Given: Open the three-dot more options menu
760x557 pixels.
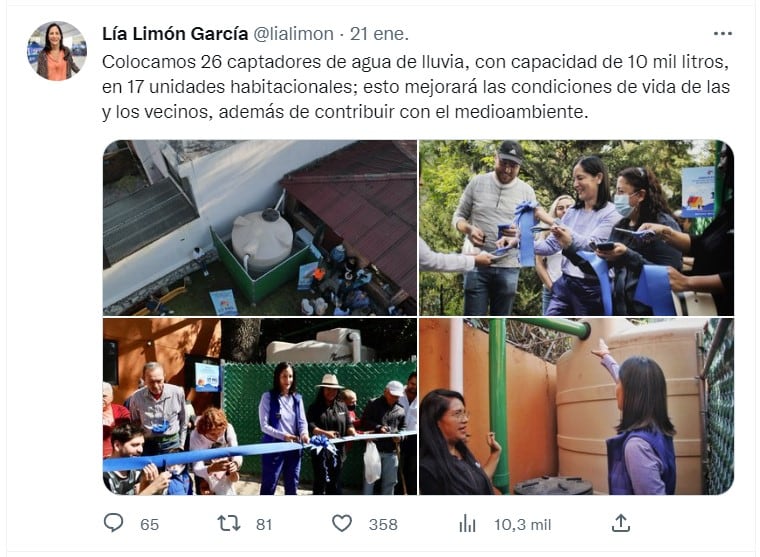Looking at the screenshot, I should click(723, 33).
